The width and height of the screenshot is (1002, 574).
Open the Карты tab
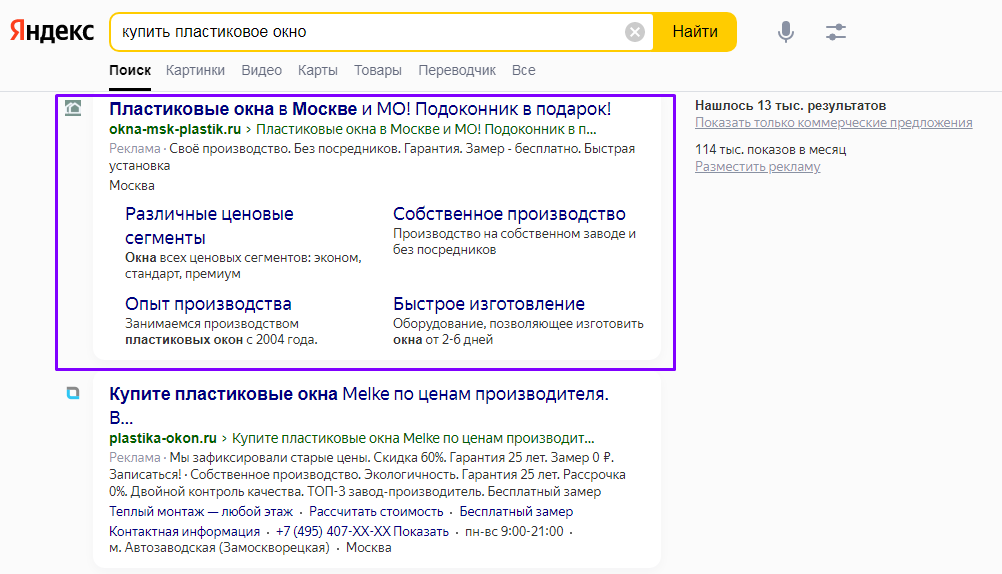(x=318, y=70)
